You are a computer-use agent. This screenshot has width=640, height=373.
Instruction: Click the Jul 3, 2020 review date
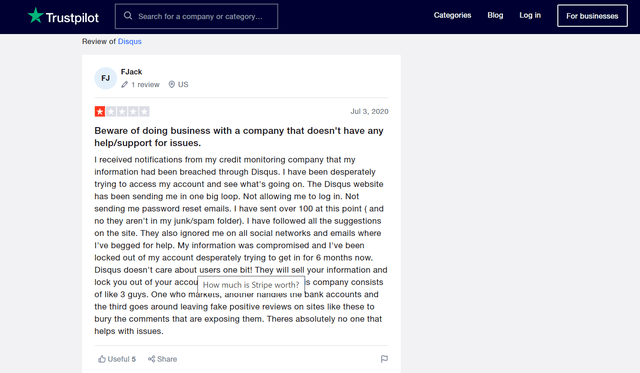tap(369, 111)
